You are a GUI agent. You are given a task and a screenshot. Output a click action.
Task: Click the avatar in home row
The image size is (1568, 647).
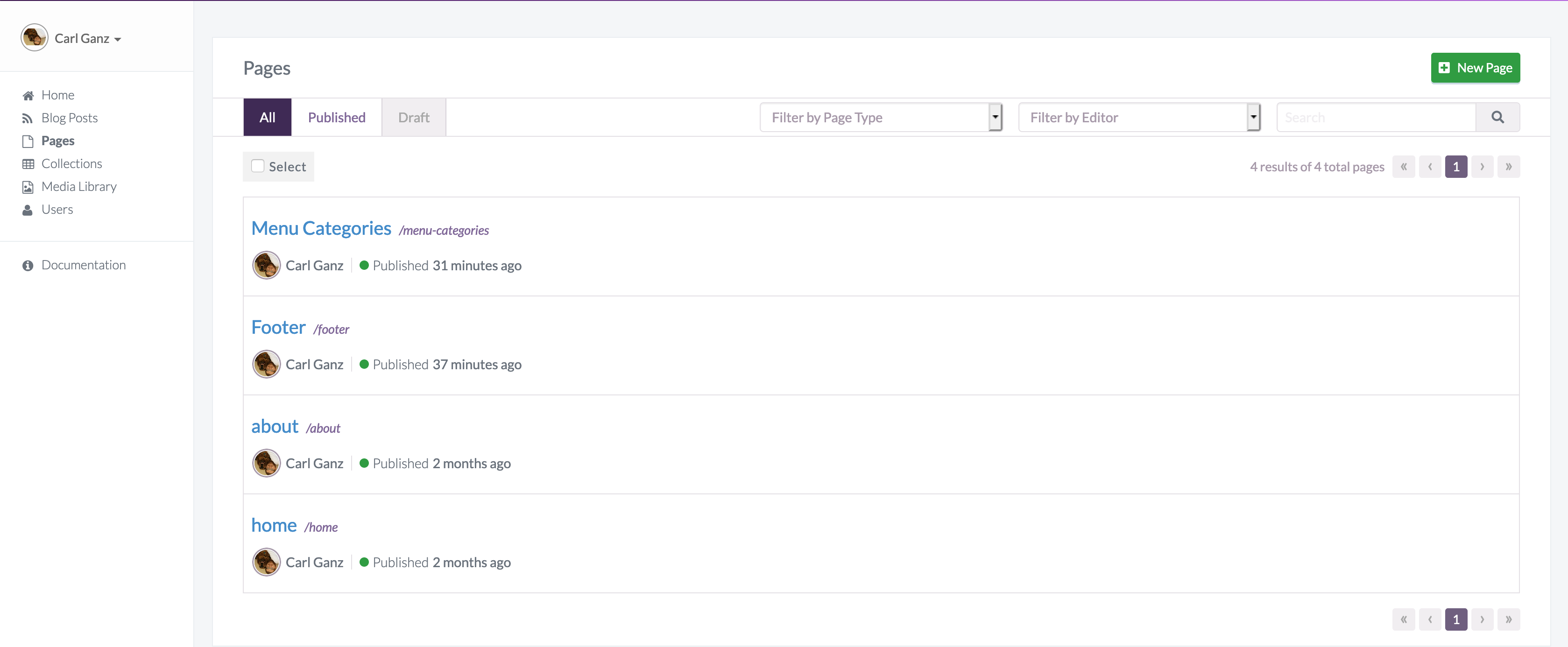(266, 562)
